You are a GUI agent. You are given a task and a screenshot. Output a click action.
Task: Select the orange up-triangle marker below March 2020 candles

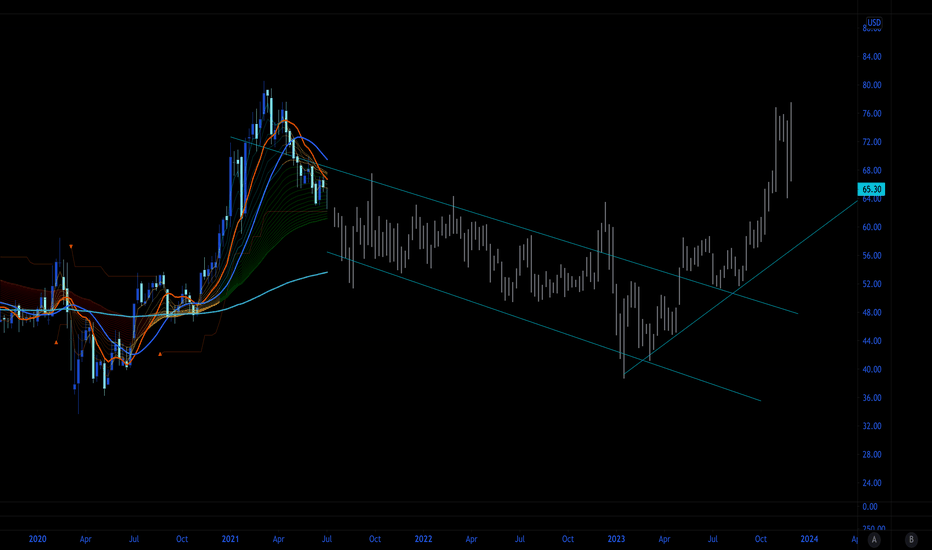point(56,342)
